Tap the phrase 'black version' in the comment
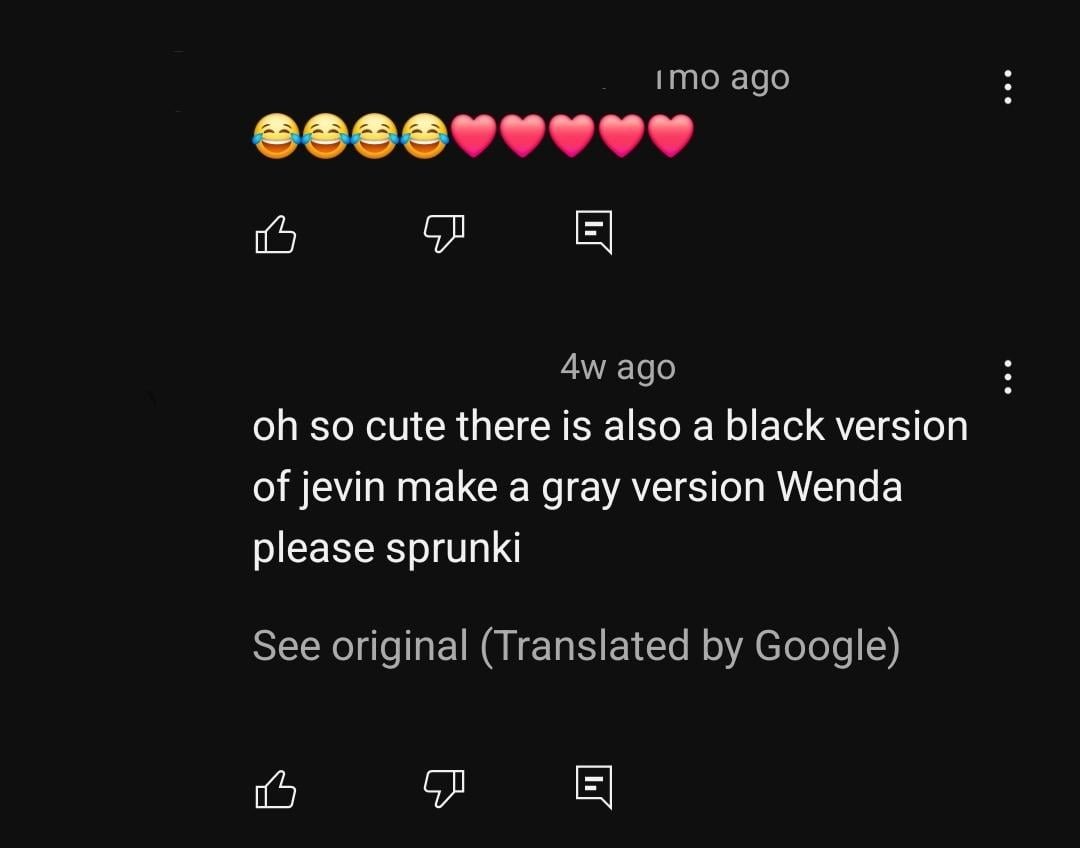The height and width of the screenshot is (848, 1080). [847, 426]
